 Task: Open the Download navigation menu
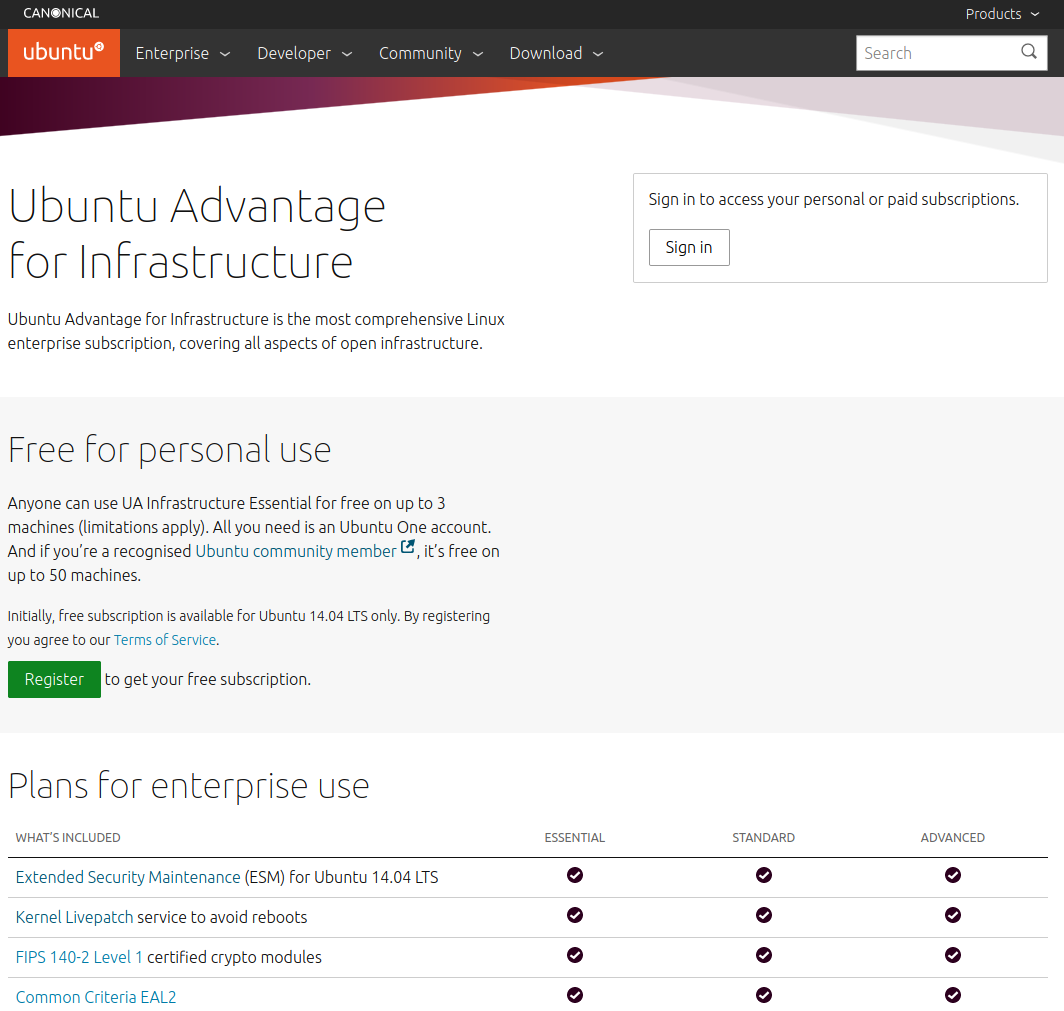point(556,53)
